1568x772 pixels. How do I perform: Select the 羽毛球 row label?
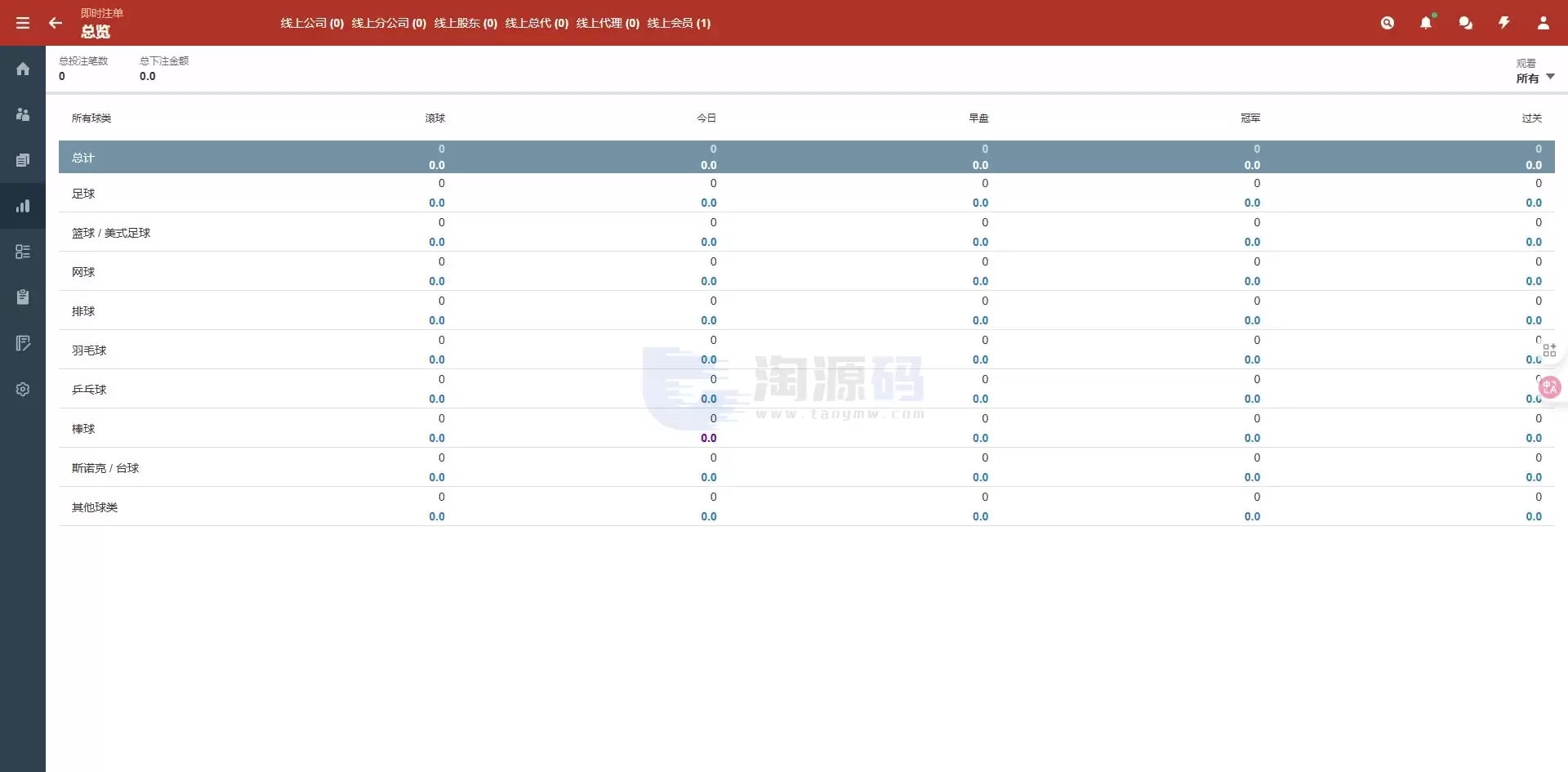click(89, 350)
